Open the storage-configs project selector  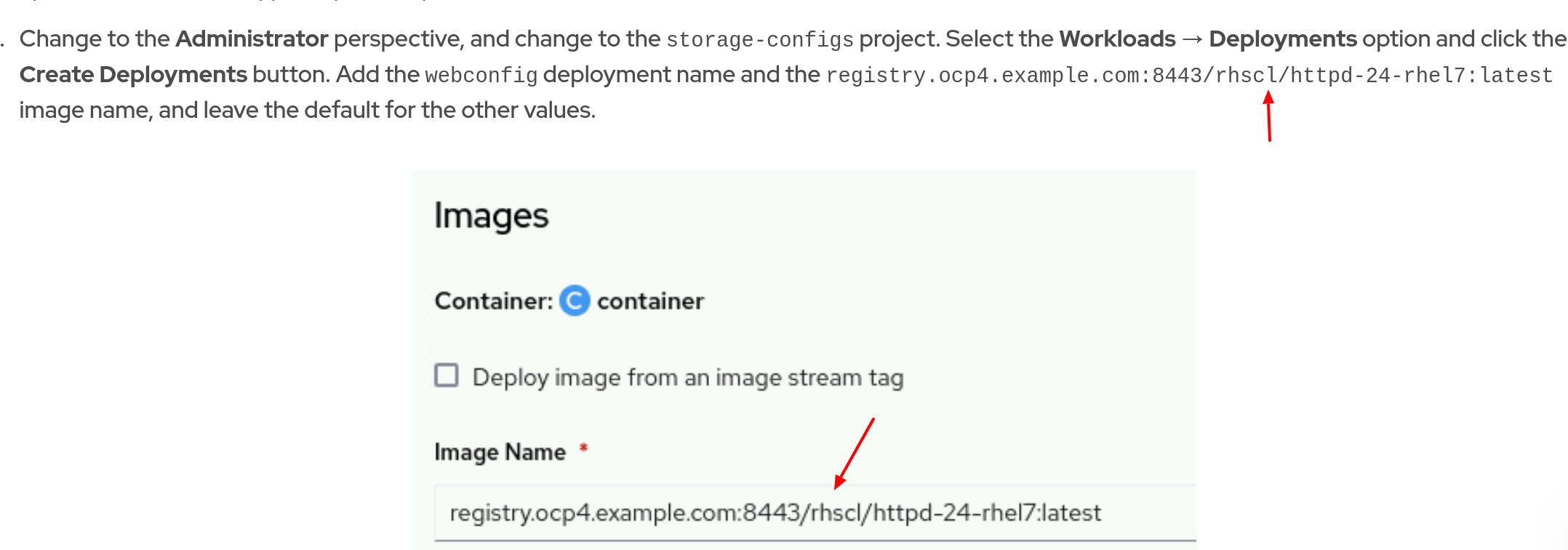[x=759, y=39]
